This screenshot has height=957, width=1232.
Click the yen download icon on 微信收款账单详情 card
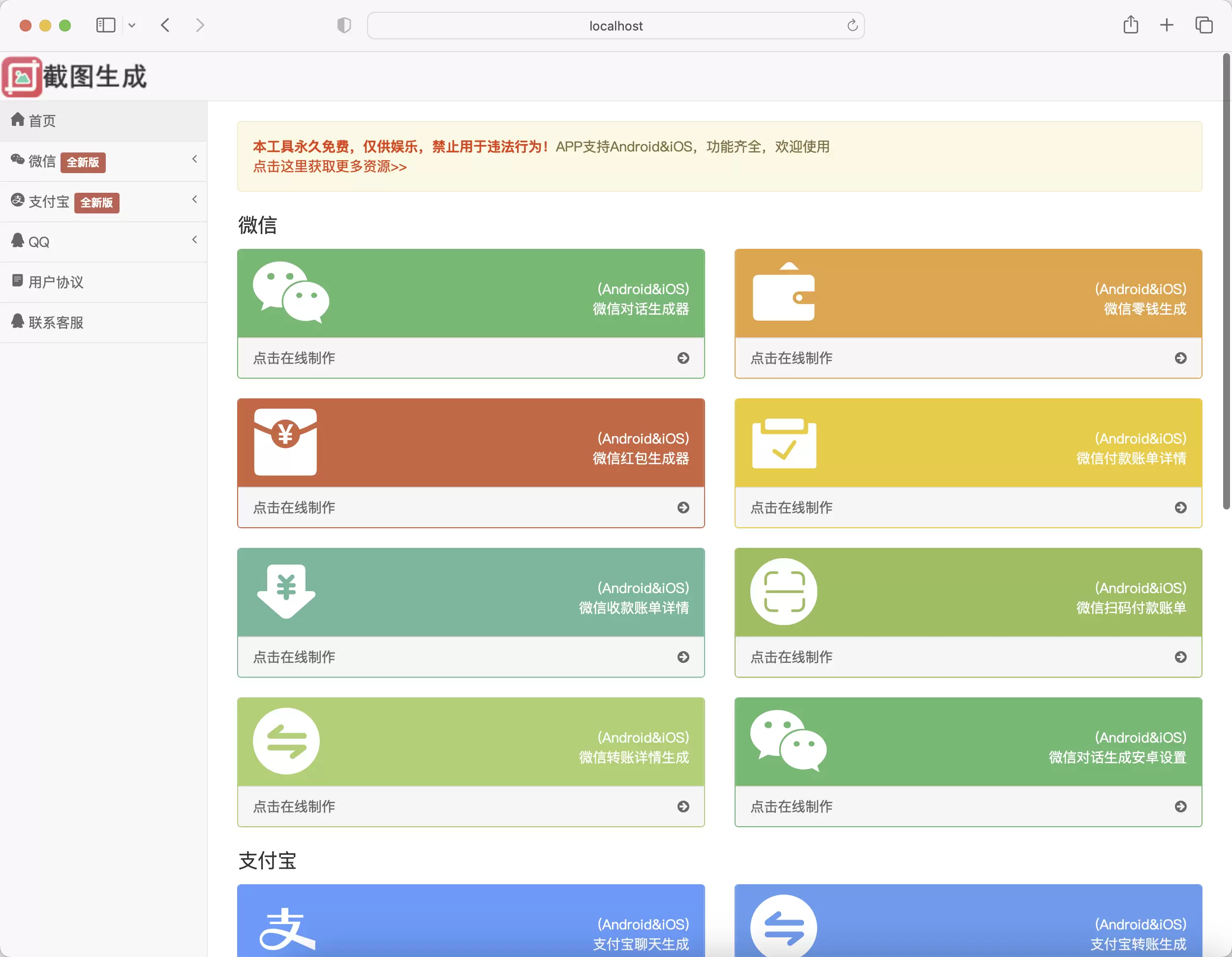coord(286,592)
